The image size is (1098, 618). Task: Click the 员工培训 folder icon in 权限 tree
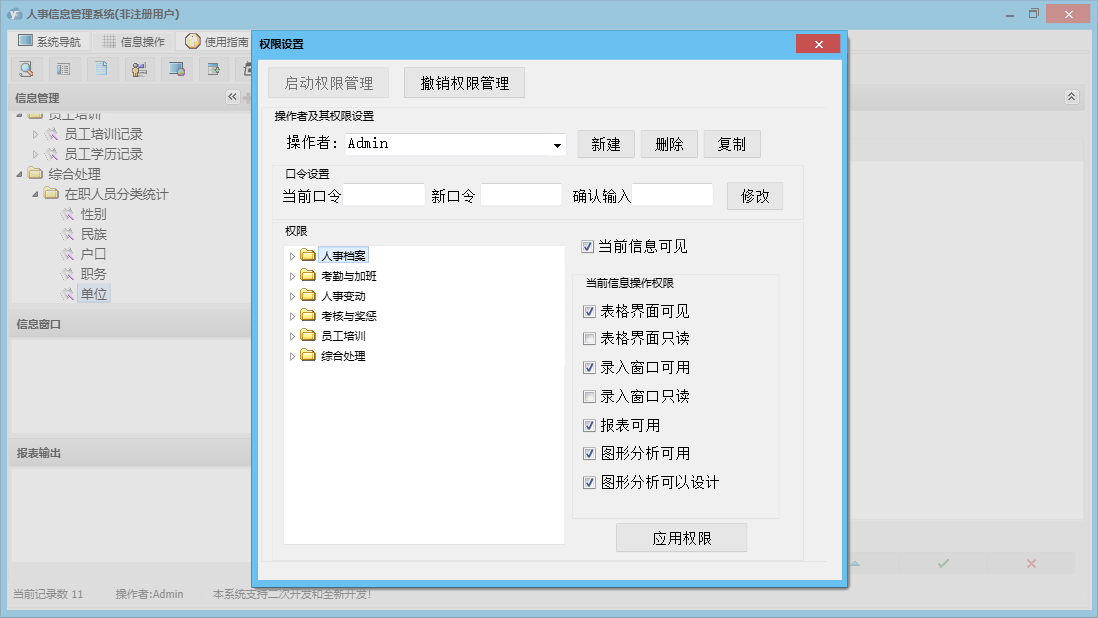(x=308, y=335)
